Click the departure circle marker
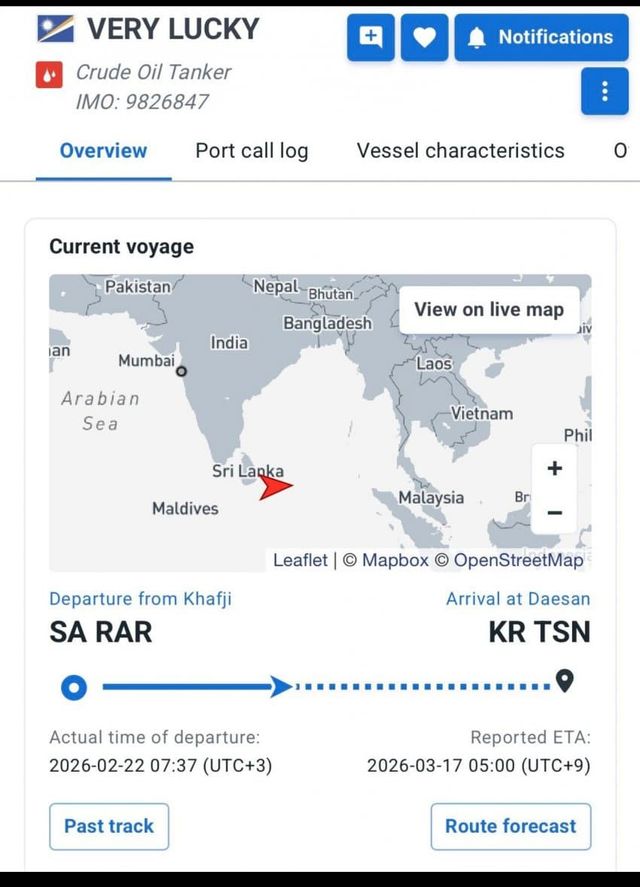The image size is (640, 887). pyautogui.click(x=74, y=687)
